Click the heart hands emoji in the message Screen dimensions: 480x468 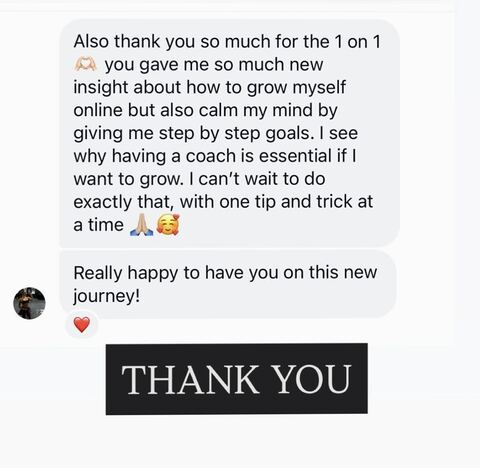(85, 64)
